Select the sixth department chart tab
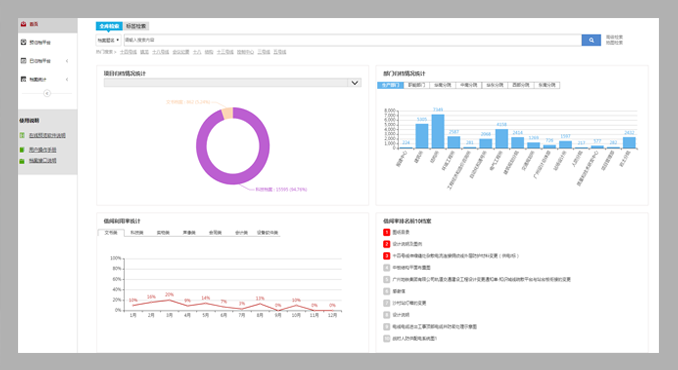 point(521,85)
